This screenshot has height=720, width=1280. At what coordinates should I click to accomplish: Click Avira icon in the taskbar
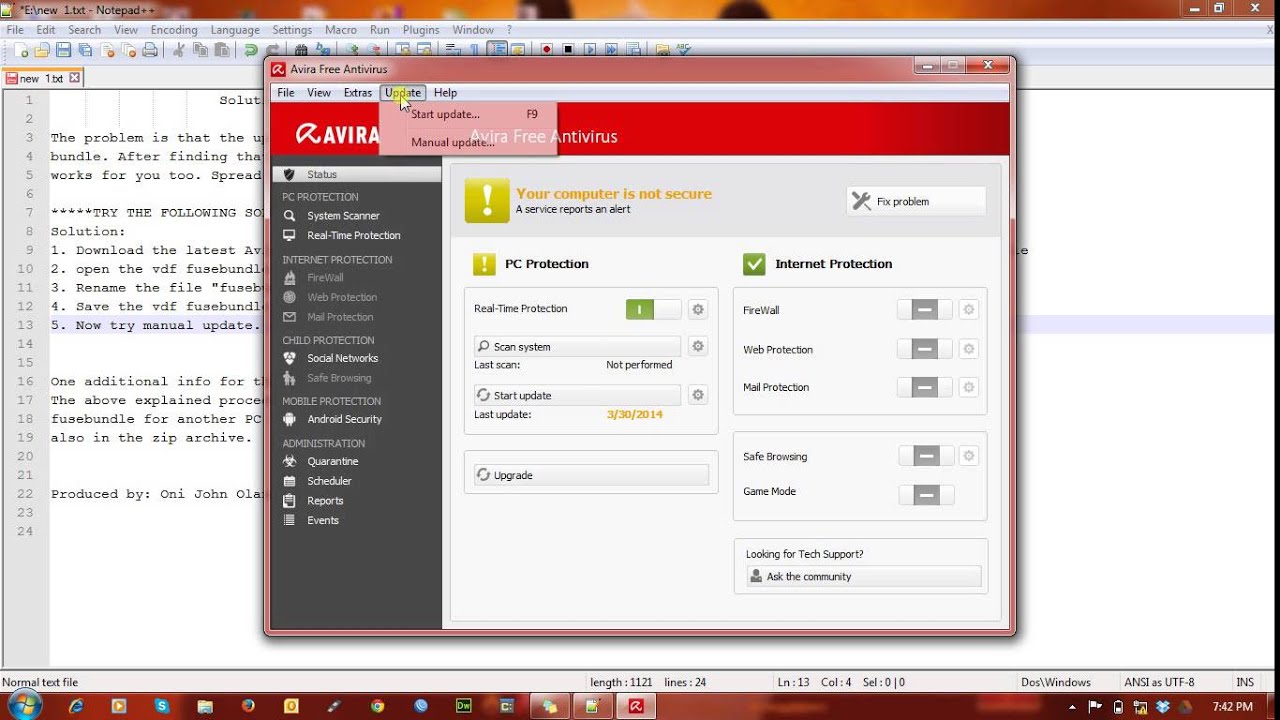(x=635, y=706)
